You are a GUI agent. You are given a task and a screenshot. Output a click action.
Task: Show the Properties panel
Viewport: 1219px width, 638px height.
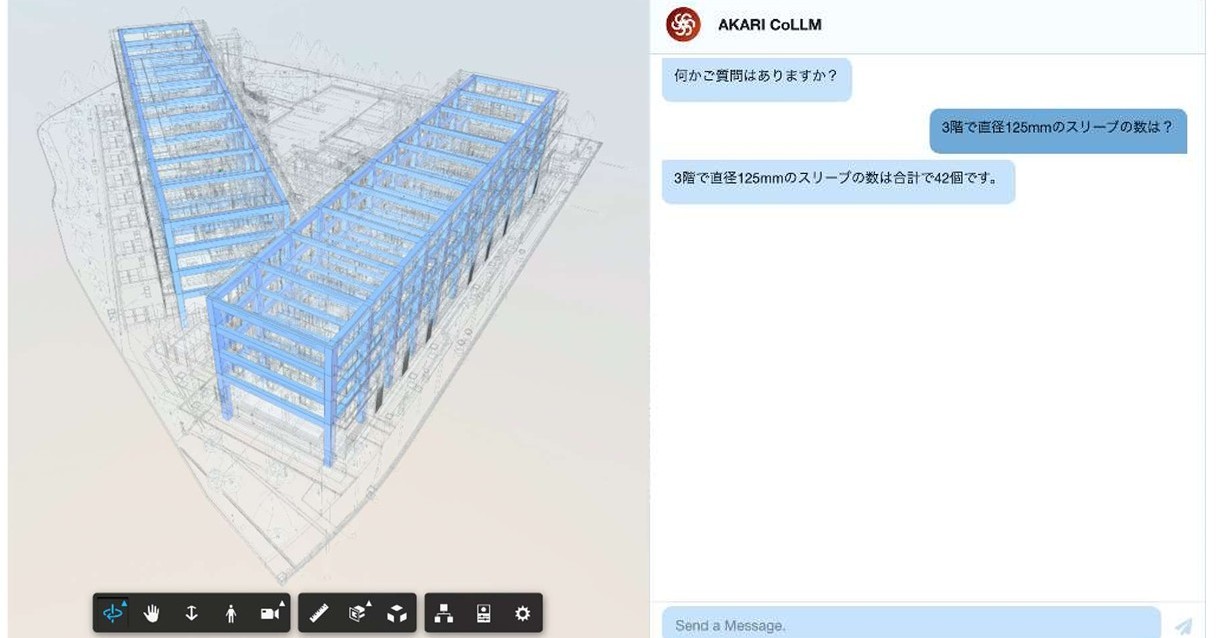pos(484,613)
